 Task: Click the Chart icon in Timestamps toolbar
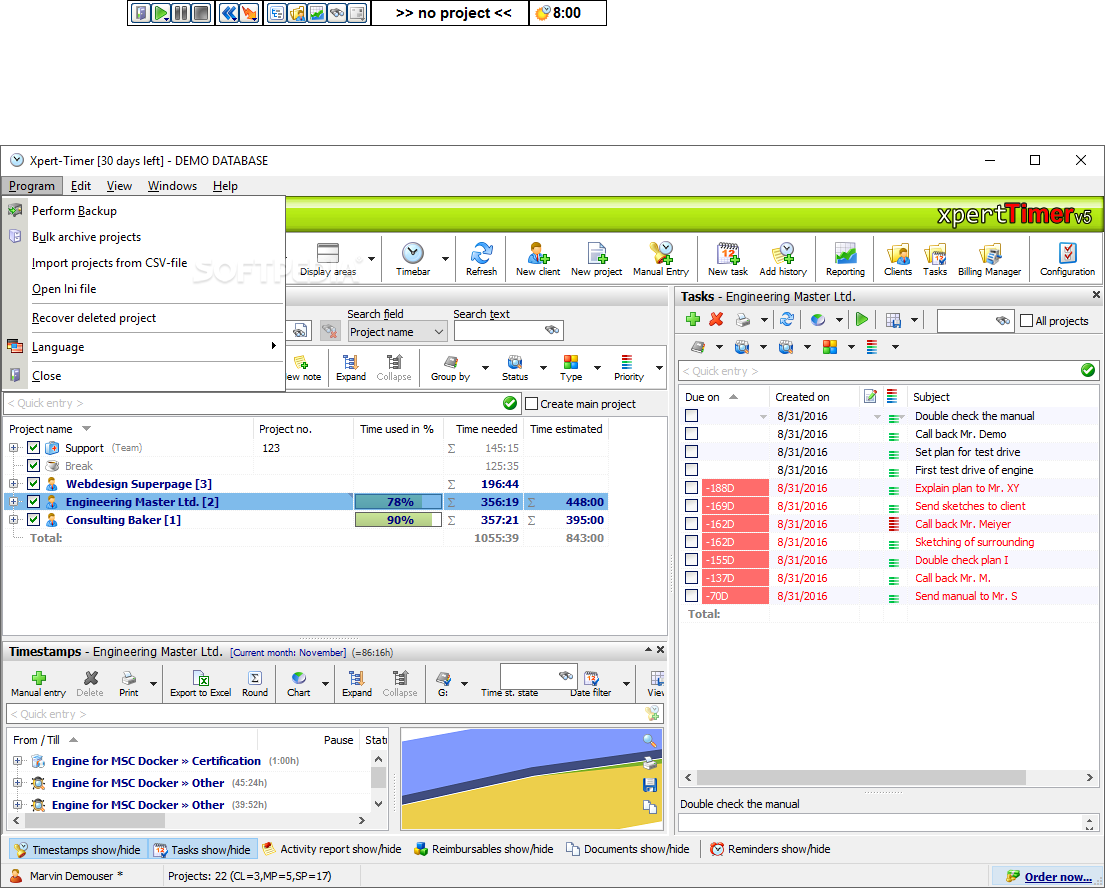point(299,684)
